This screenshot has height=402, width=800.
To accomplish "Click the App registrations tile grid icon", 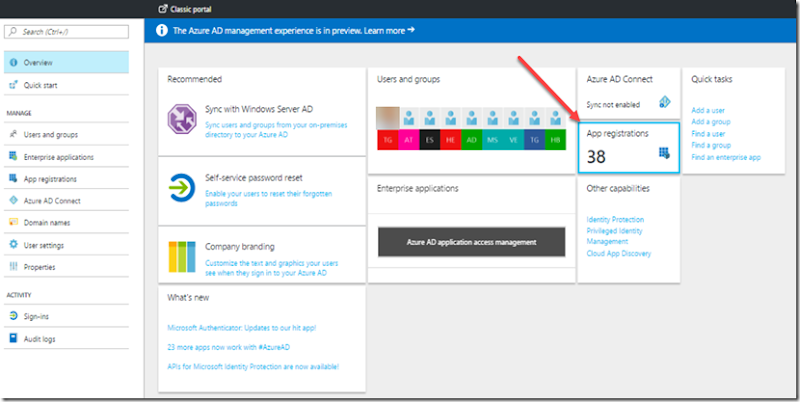I will click(664, 153).
